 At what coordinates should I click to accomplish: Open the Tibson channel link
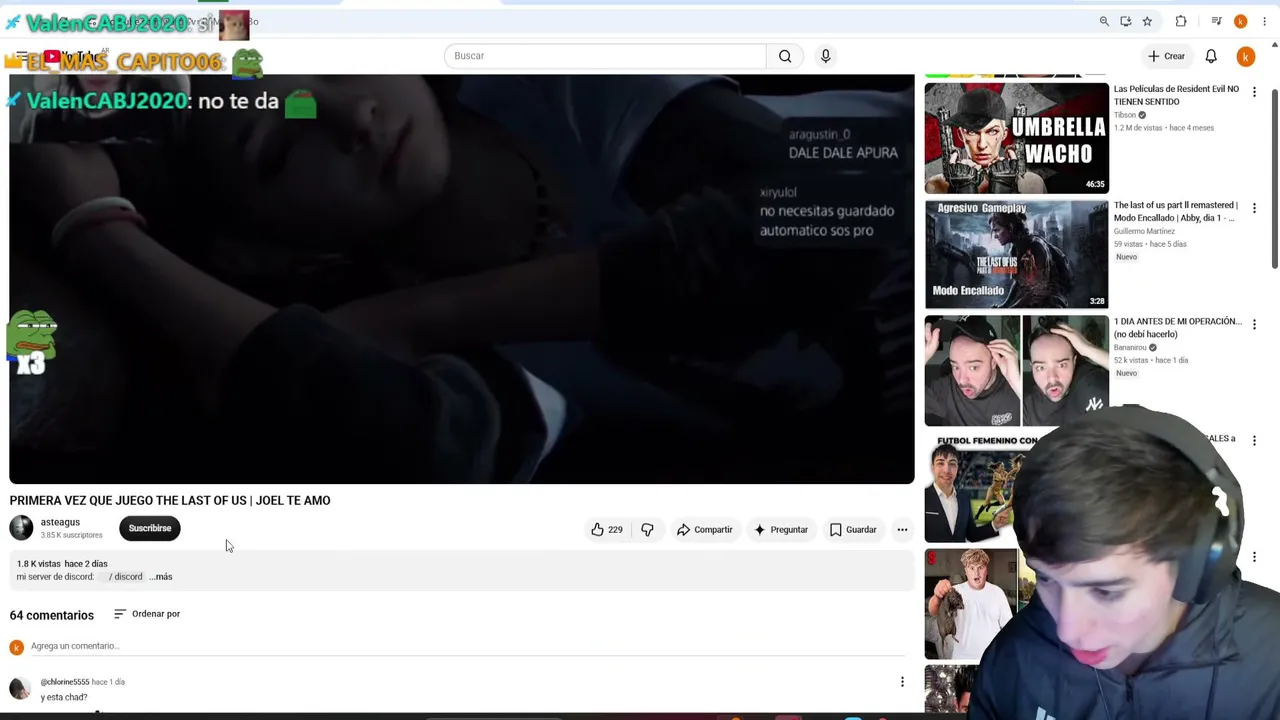point(1125,115)
